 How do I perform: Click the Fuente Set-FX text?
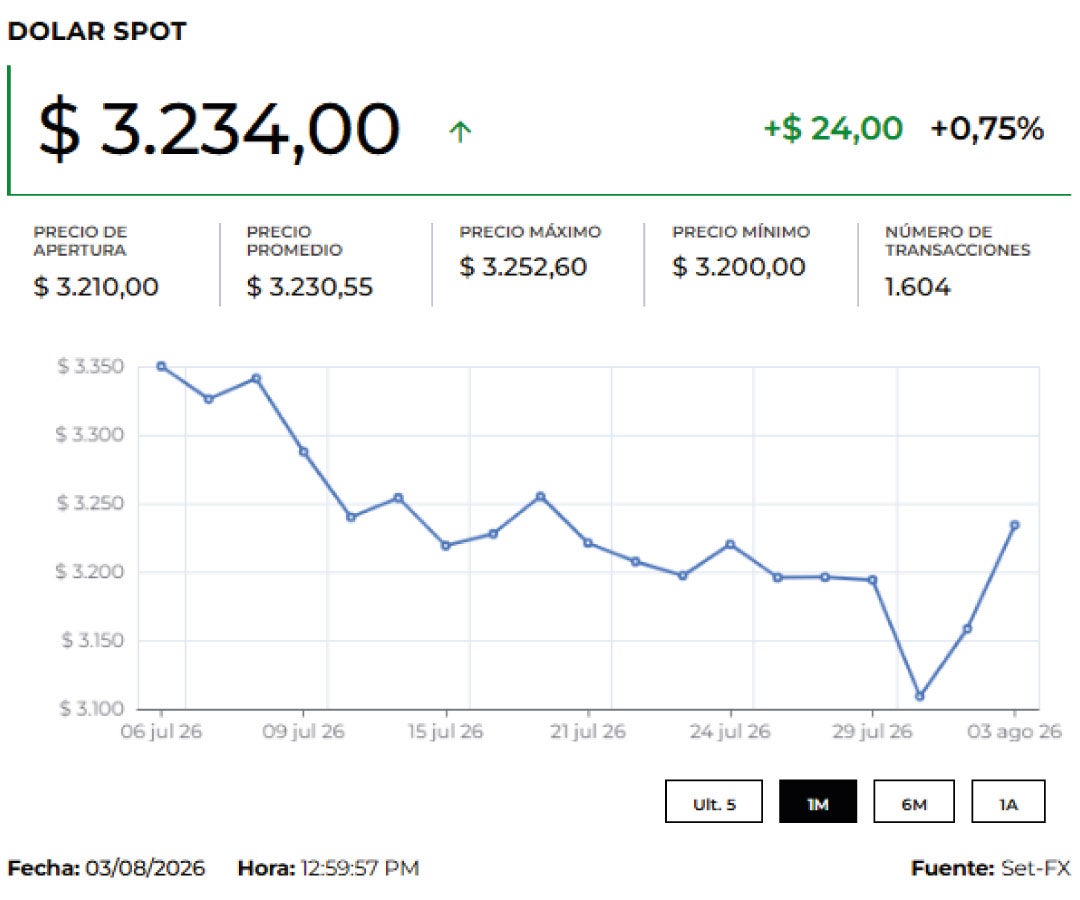[x=990, y=868]
